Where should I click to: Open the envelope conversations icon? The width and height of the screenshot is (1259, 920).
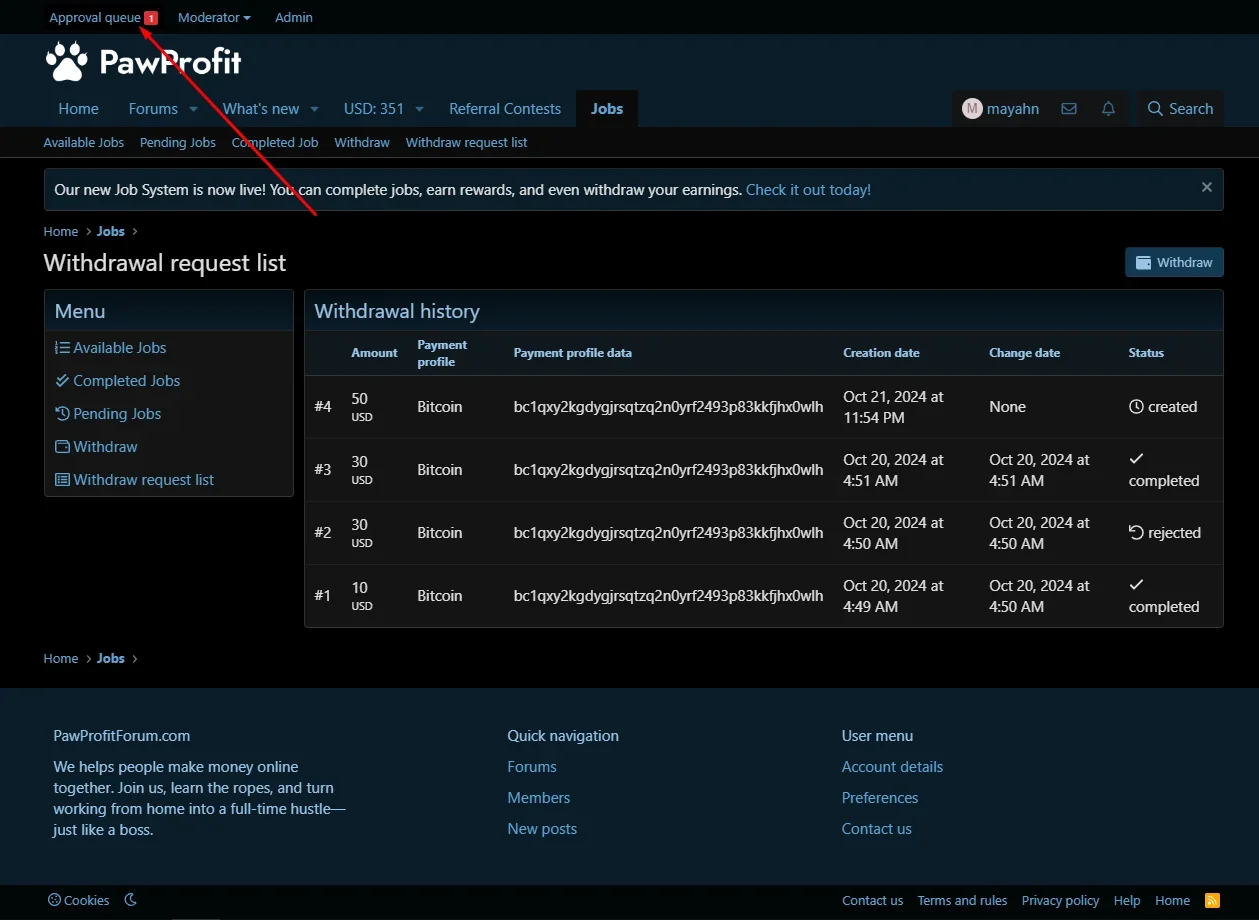1069,109
